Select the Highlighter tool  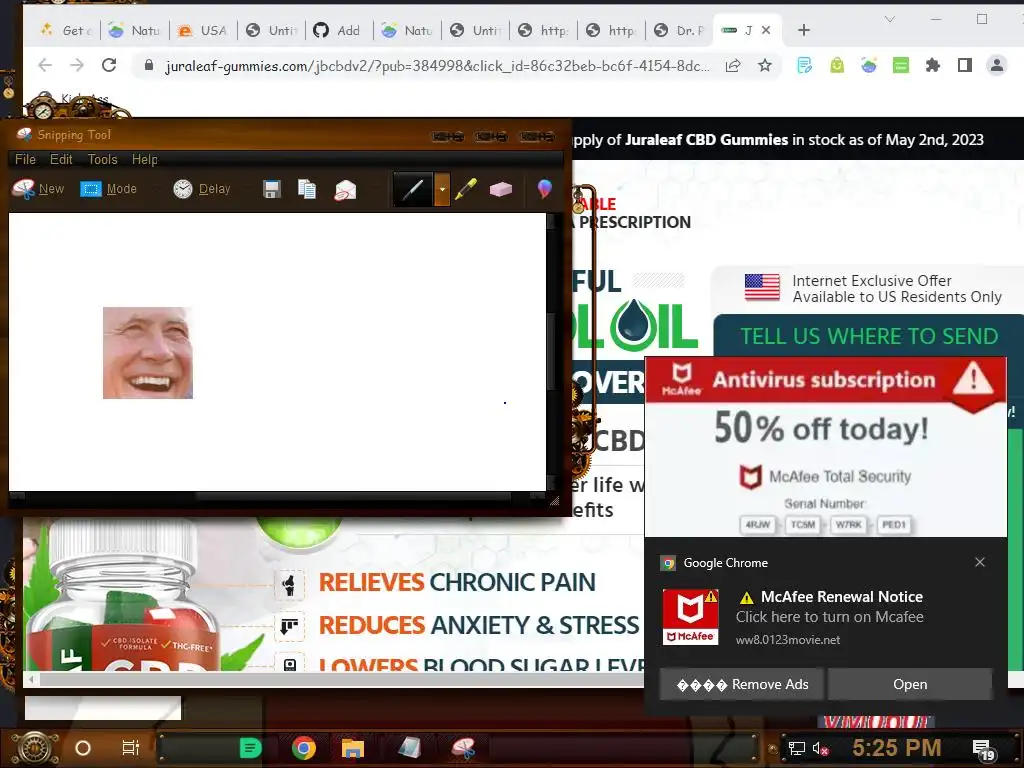click(466, 189)
